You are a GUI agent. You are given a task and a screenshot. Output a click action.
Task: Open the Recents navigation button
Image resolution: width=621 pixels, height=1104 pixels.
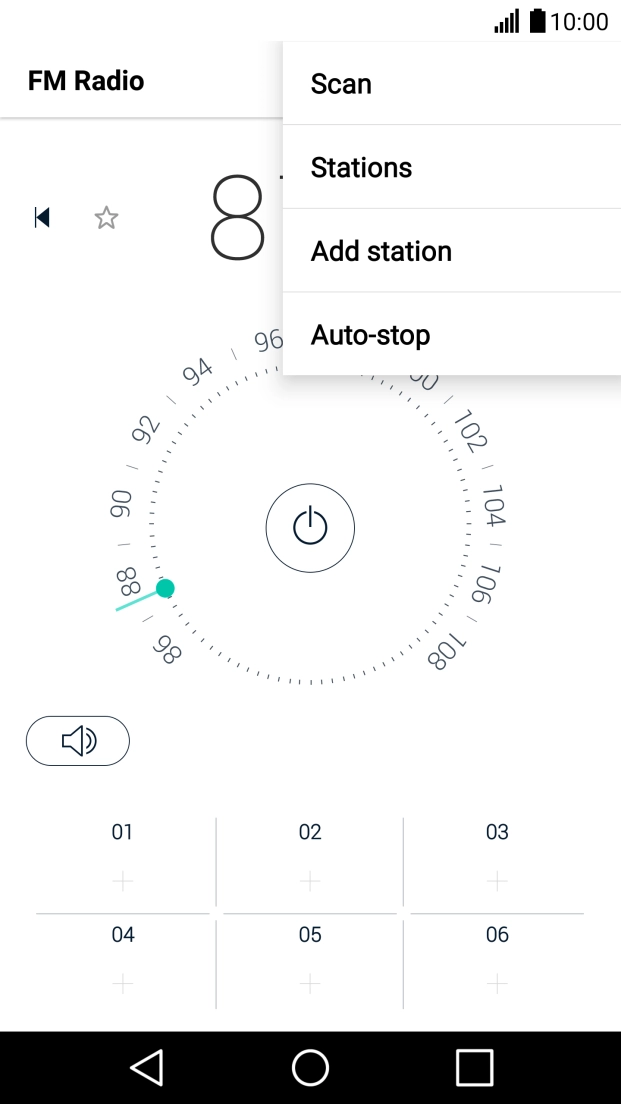click(473, 1067)
